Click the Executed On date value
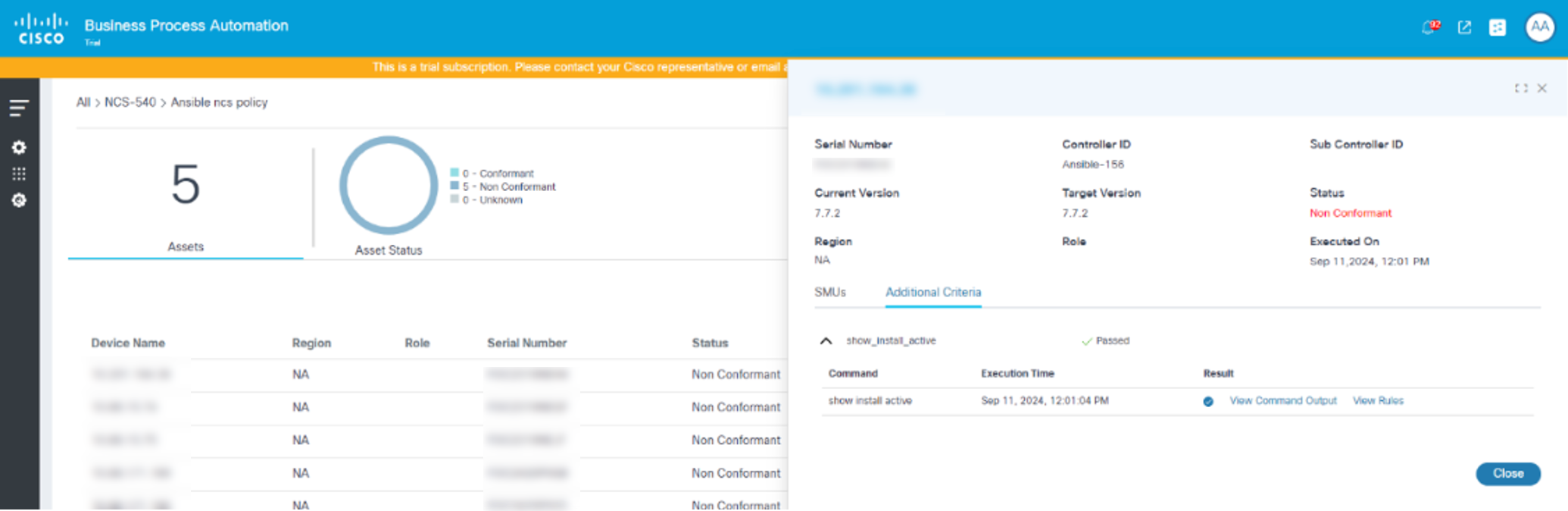The width and height of the screenshot is (1568, 511). tap(1369, 262)
